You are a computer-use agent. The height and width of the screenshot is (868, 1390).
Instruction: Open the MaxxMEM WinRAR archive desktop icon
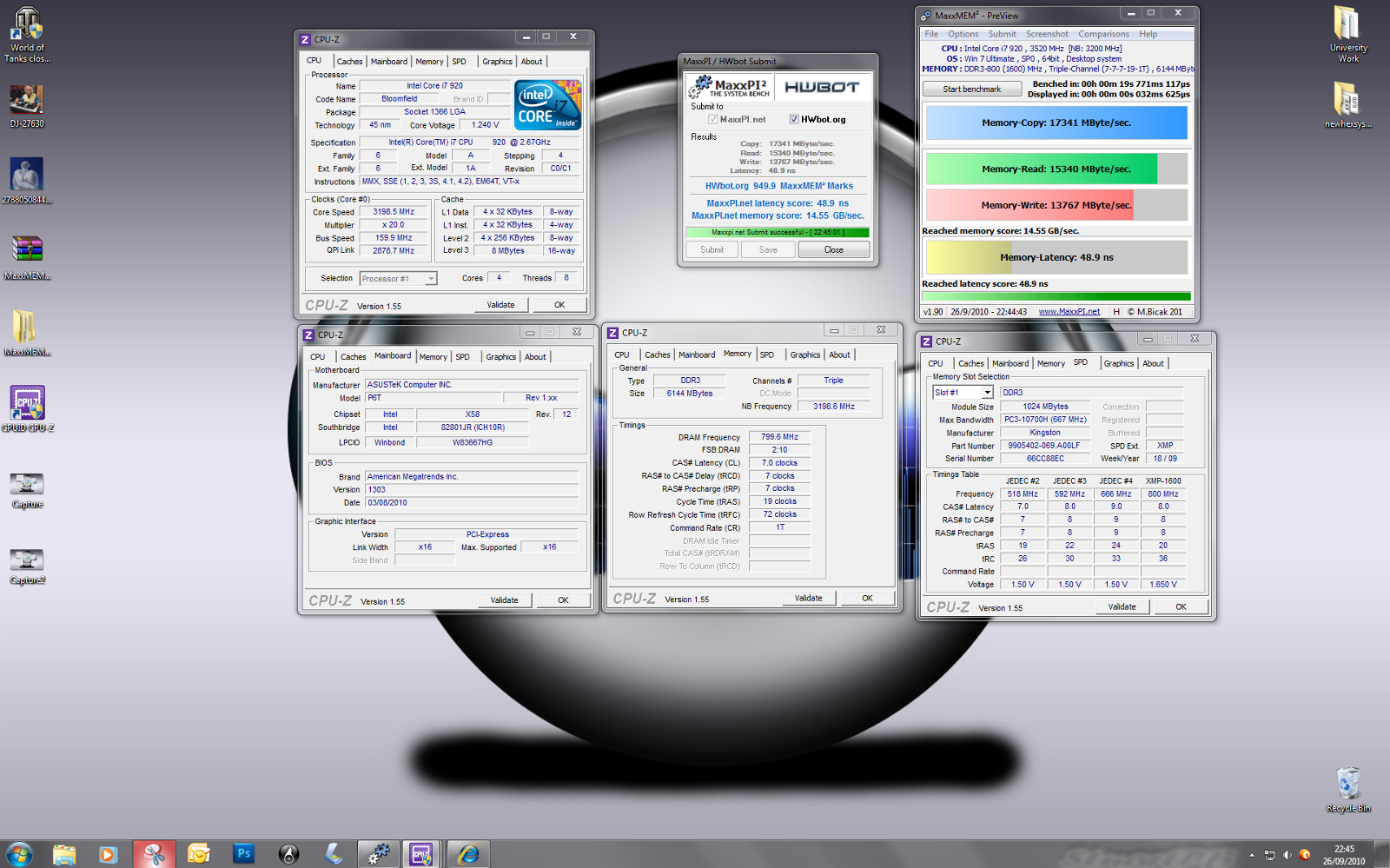coord(27,258)
